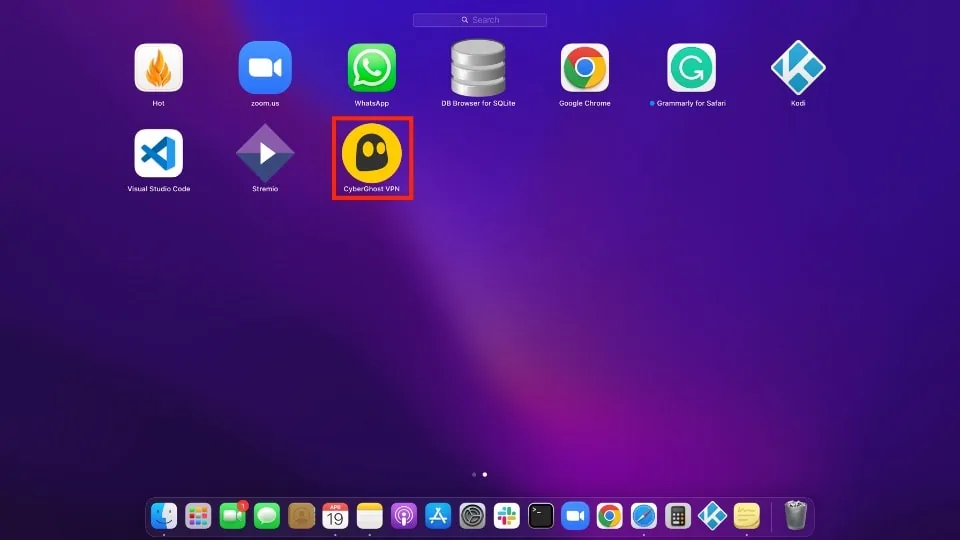Open Podcasts from the Dock

pyautogui.click(x=404, y=516)
